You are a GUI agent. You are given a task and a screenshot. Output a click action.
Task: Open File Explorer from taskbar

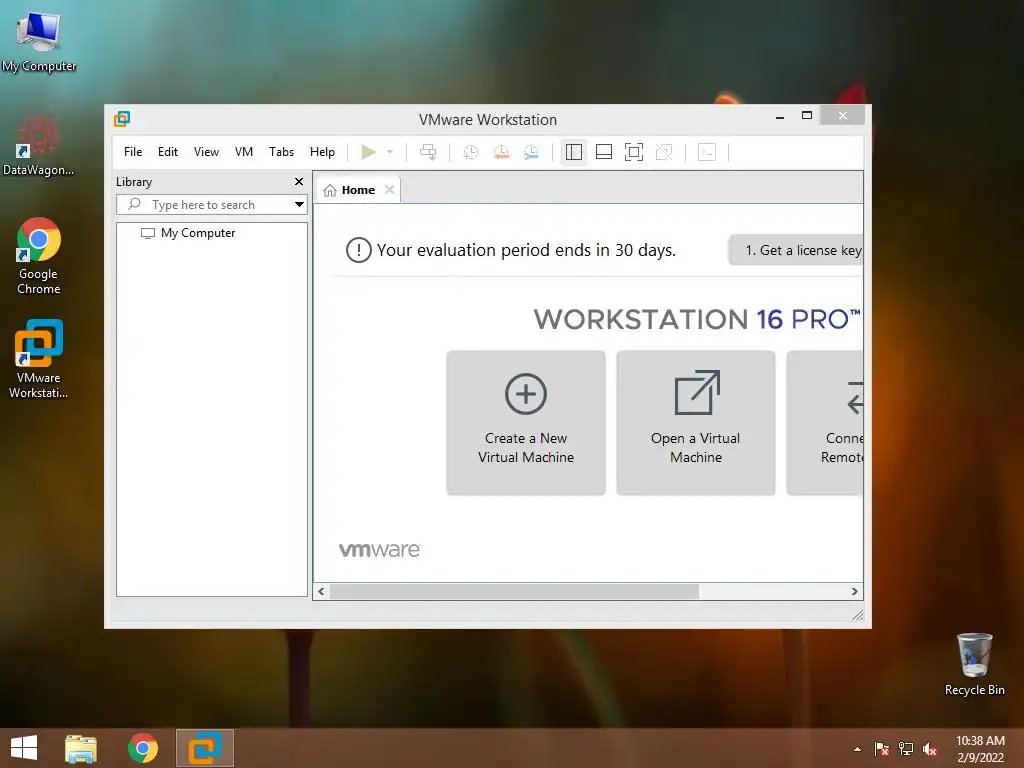pyautogui.click(x=81, y=748)
